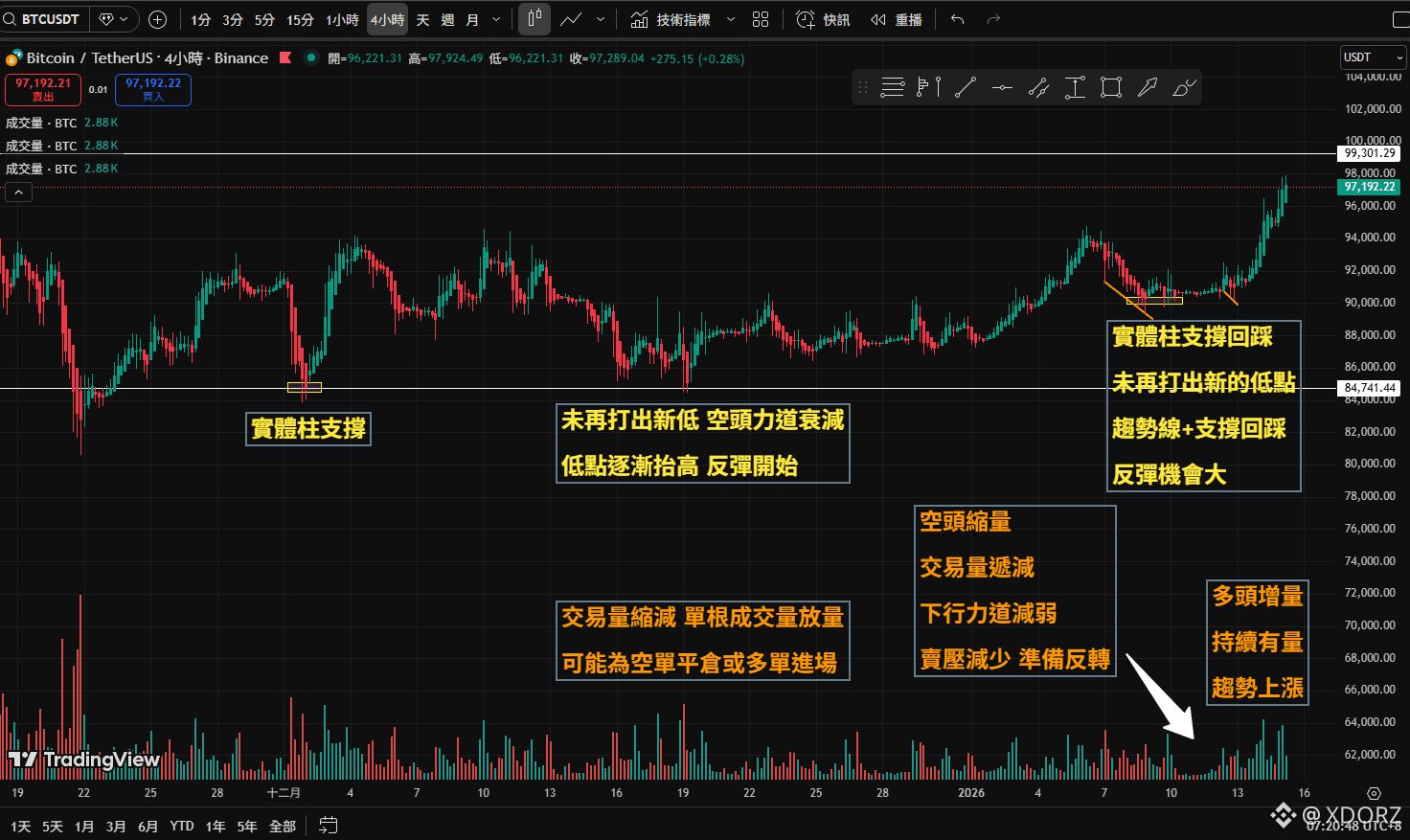Select the rectangle shape tool
This screenshot has width=1410, height=840.
point(1111,88)
